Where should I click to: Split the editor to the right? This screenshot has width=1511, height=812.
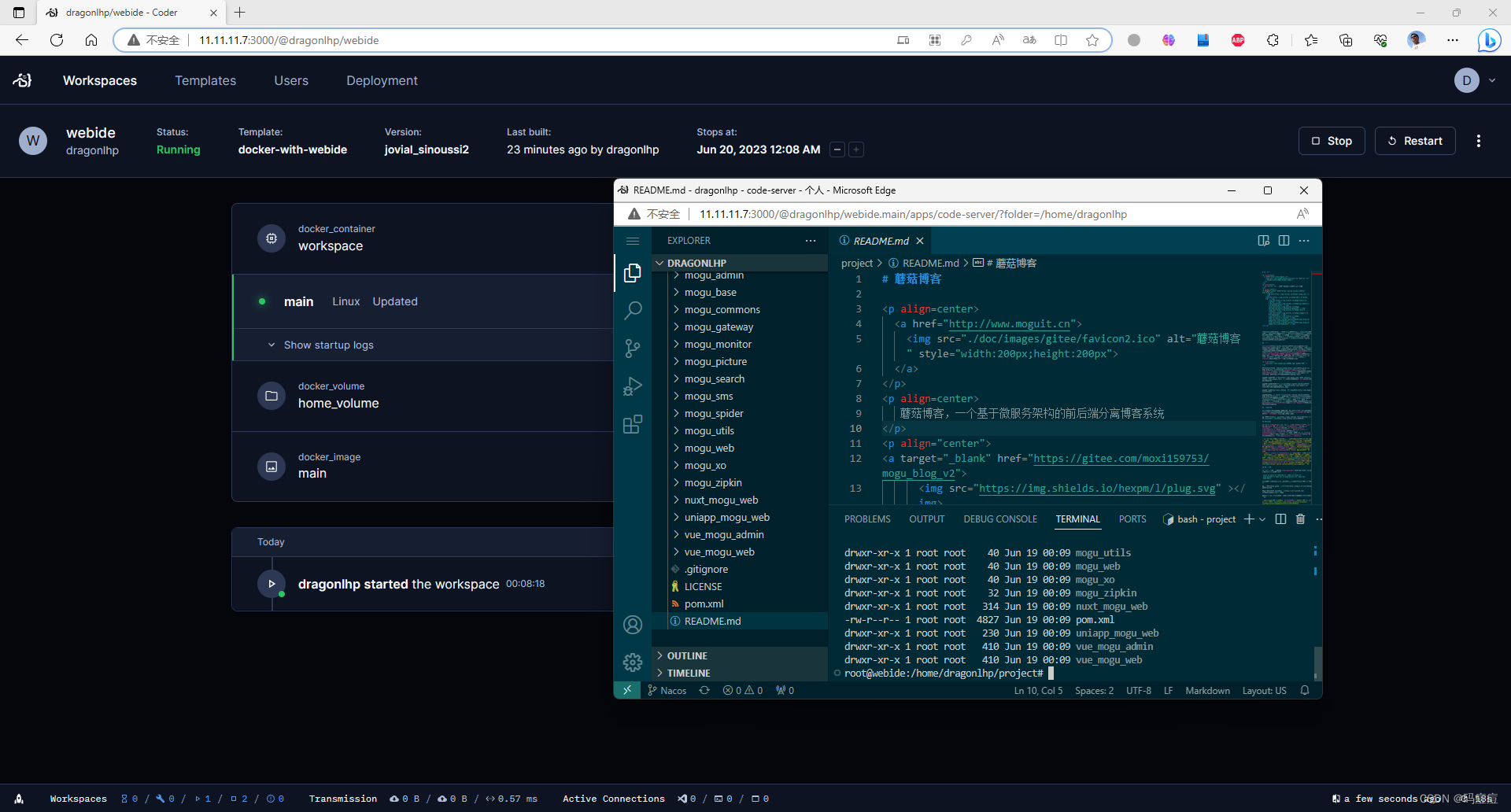coord(1284,241)
